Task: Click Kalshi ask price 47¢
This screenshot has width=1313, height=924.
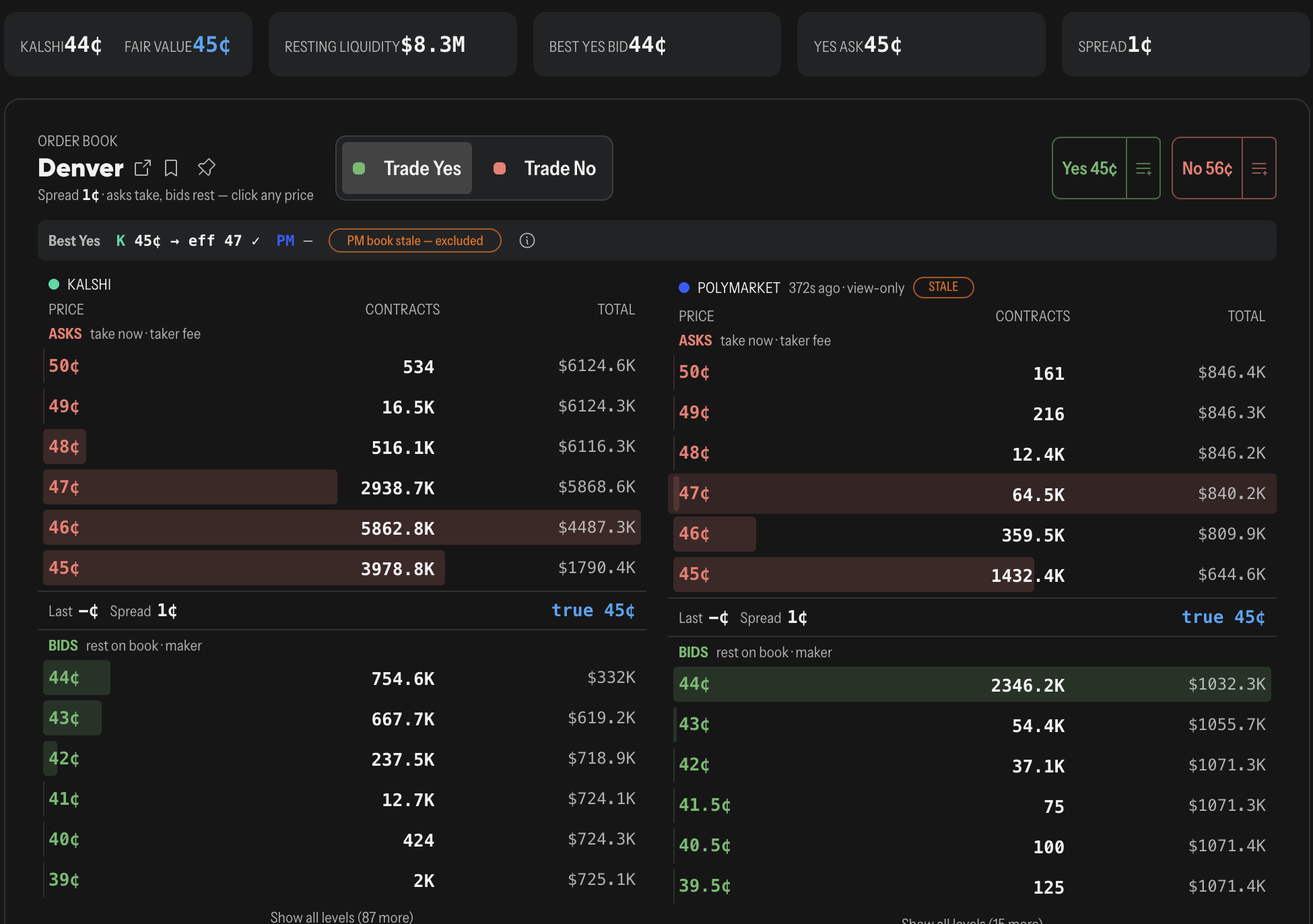Action: [64, 487]
